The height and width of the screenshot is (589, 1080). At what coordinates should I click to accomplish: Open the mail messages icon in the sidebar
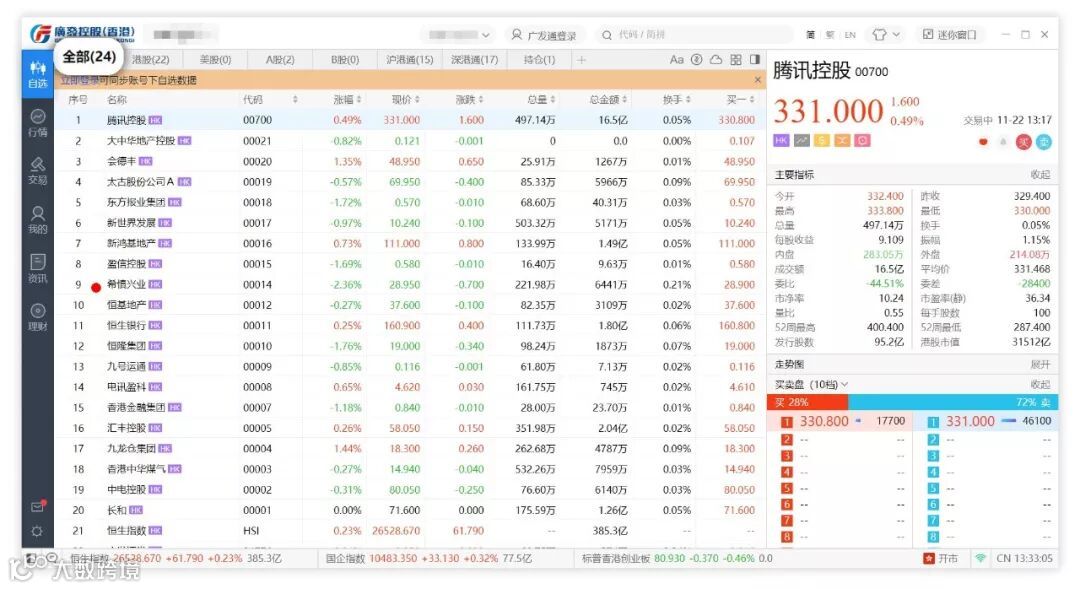(x=38, y=506)
